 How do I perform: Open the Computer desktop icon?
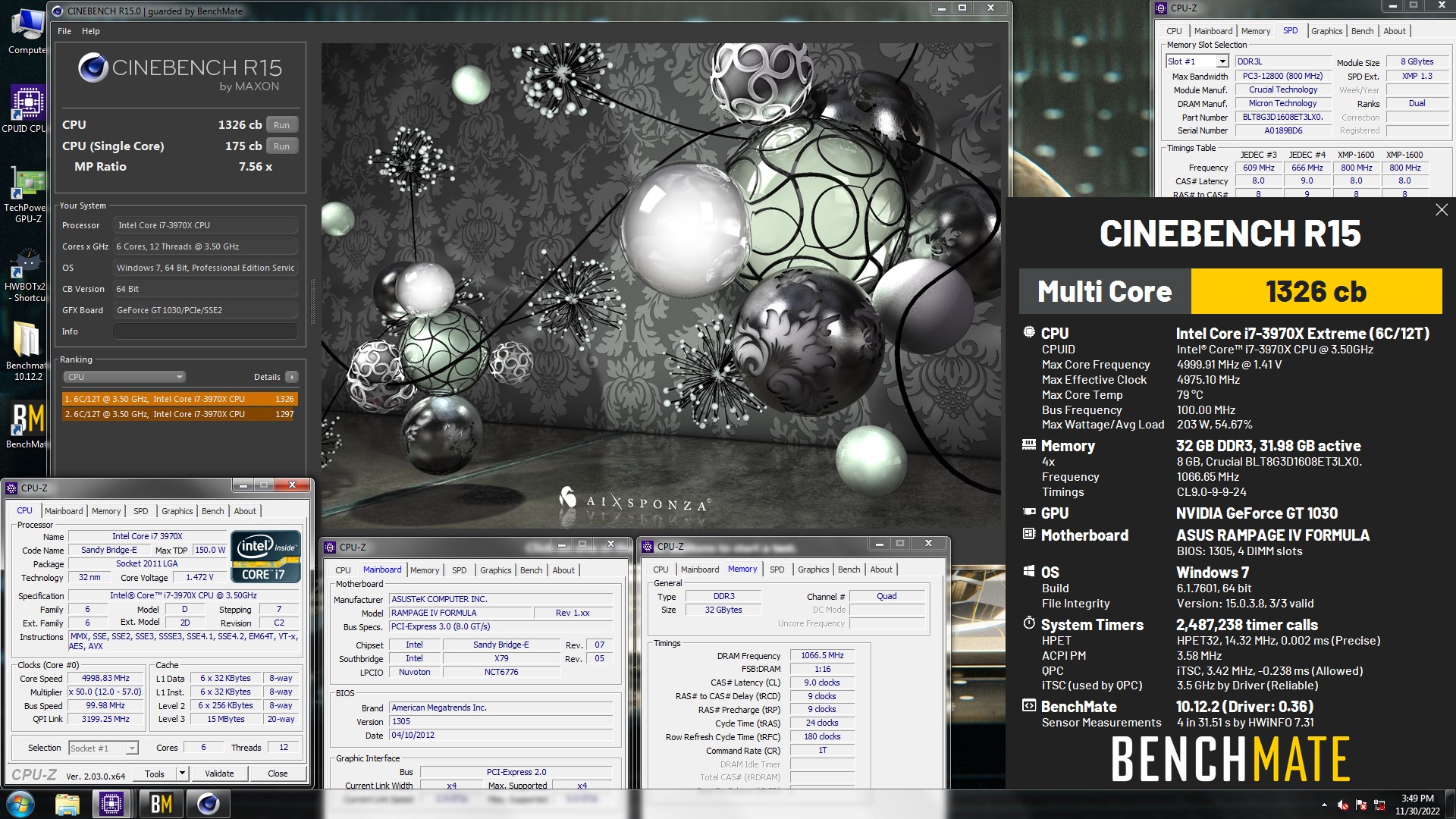(27, 32)
